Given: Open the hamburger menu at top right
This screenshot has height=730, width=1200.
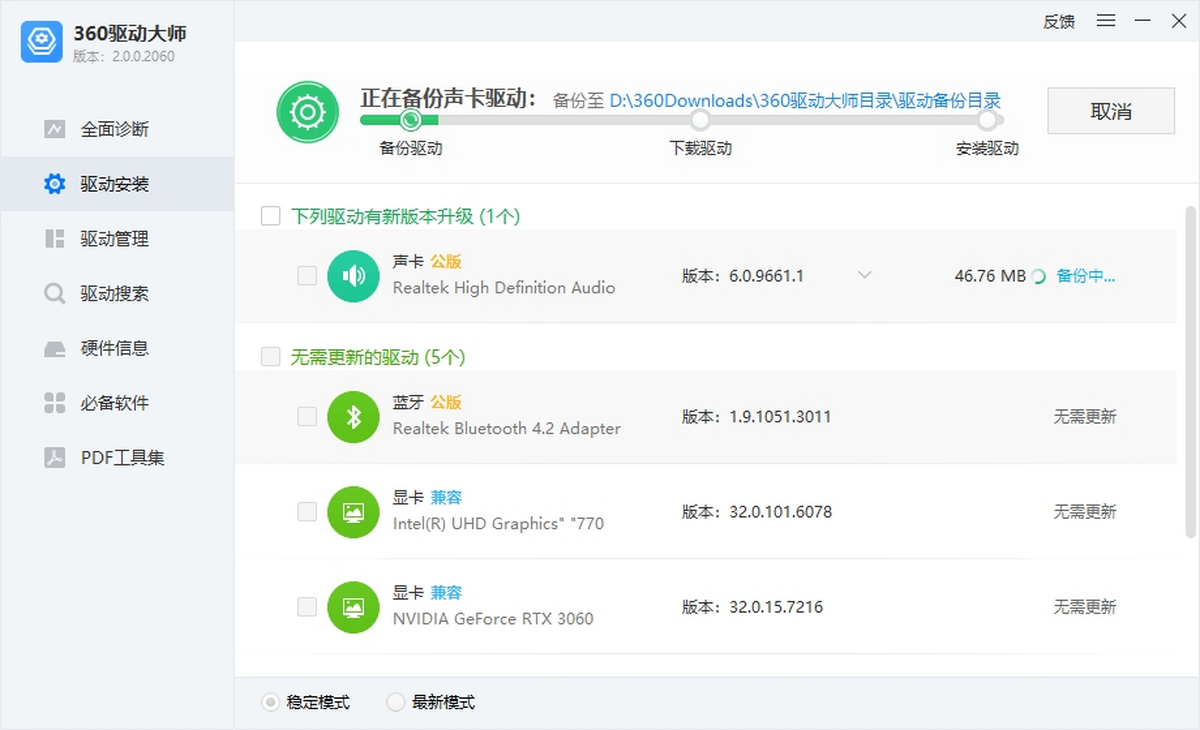Looking at the screenshot, I should click(x=1106, y=20).
